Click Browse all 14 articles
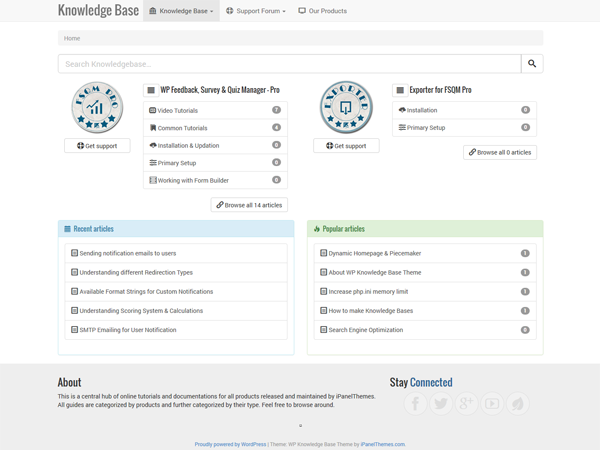The height and width of the screenshot is (450, 600). [249, 205]
